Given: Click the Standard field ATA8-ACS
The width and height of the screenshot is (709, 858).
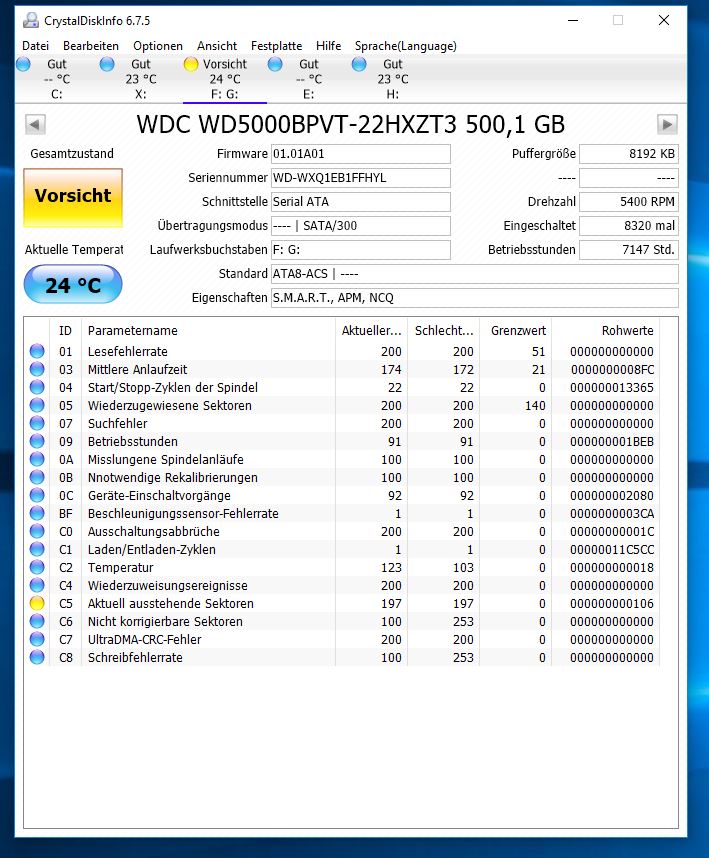Looking at the screenshot, I should 474,274.
